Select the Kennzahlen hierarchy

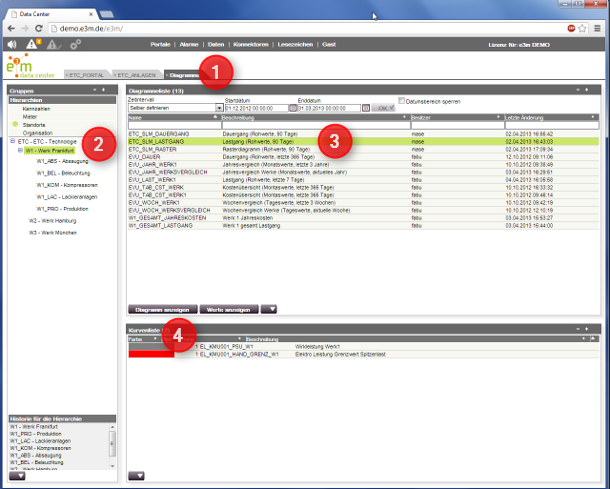[36, 109]
